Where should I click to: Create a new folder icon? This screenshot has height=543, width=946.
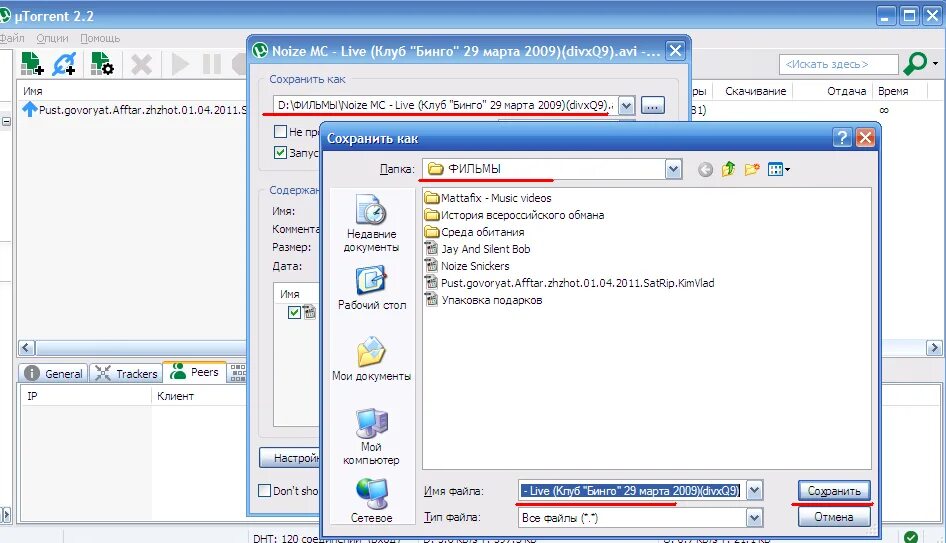[x=752, y=170]
